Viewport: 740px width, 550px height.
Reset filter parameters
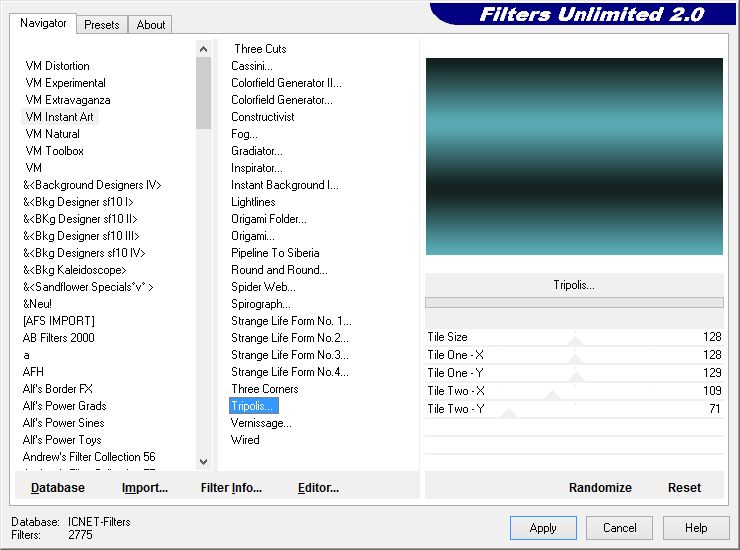pos(684,488)
